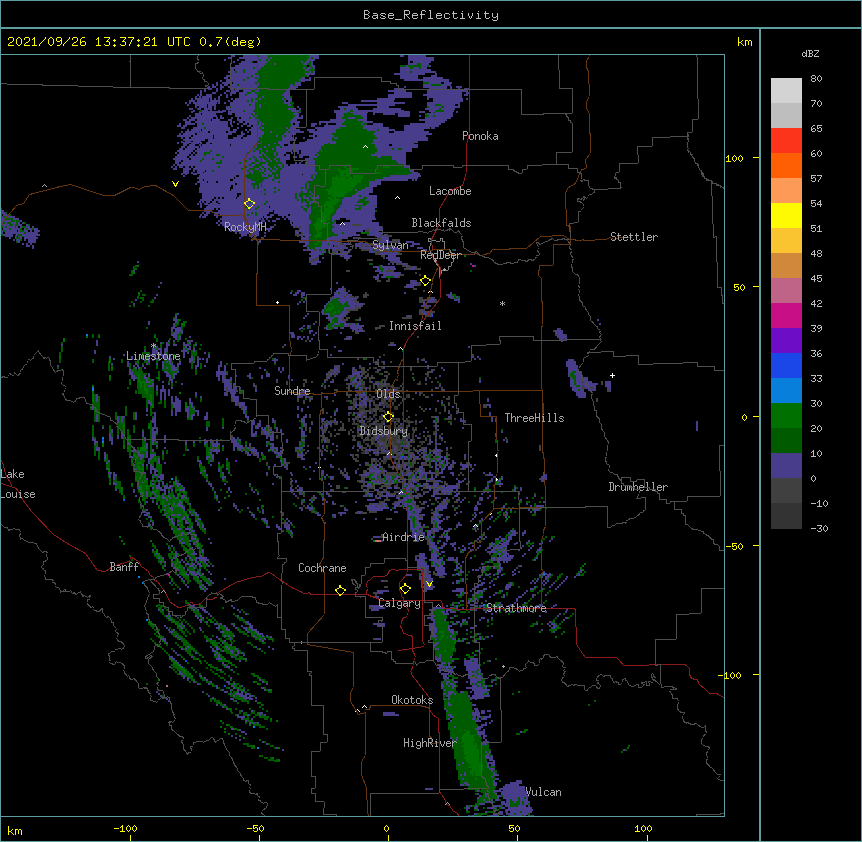
Task: Select the yellow diamond marker above Calgary label
Action: 405,589
